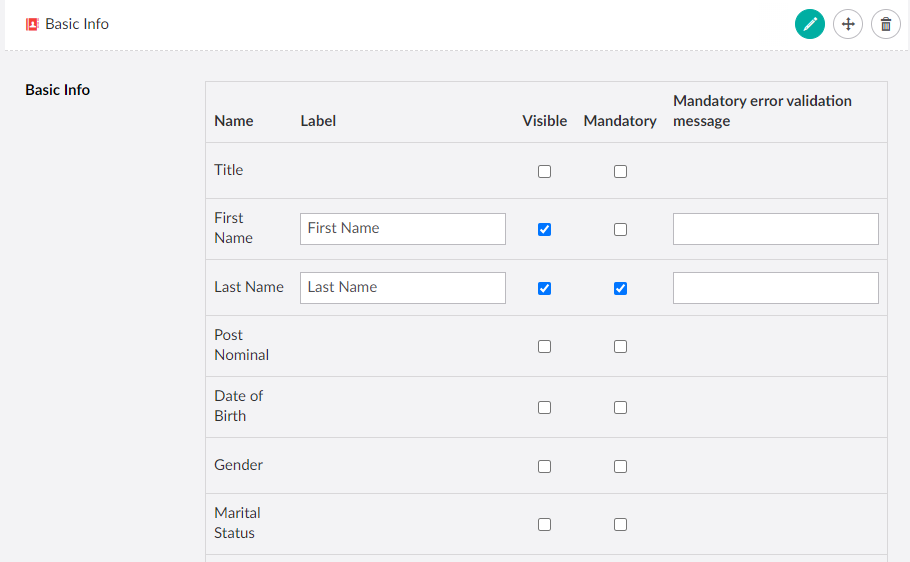Image resolution: width=910 pixels, height=562 pixels.
Task: Mark First Name as Mandatory
Action: 620,229
